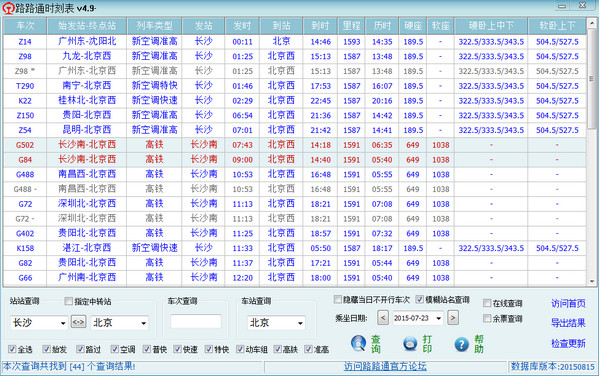The image size is (599, 376).
Task: Toggle the 准高 checkbox
Action: tap(308, 349)
